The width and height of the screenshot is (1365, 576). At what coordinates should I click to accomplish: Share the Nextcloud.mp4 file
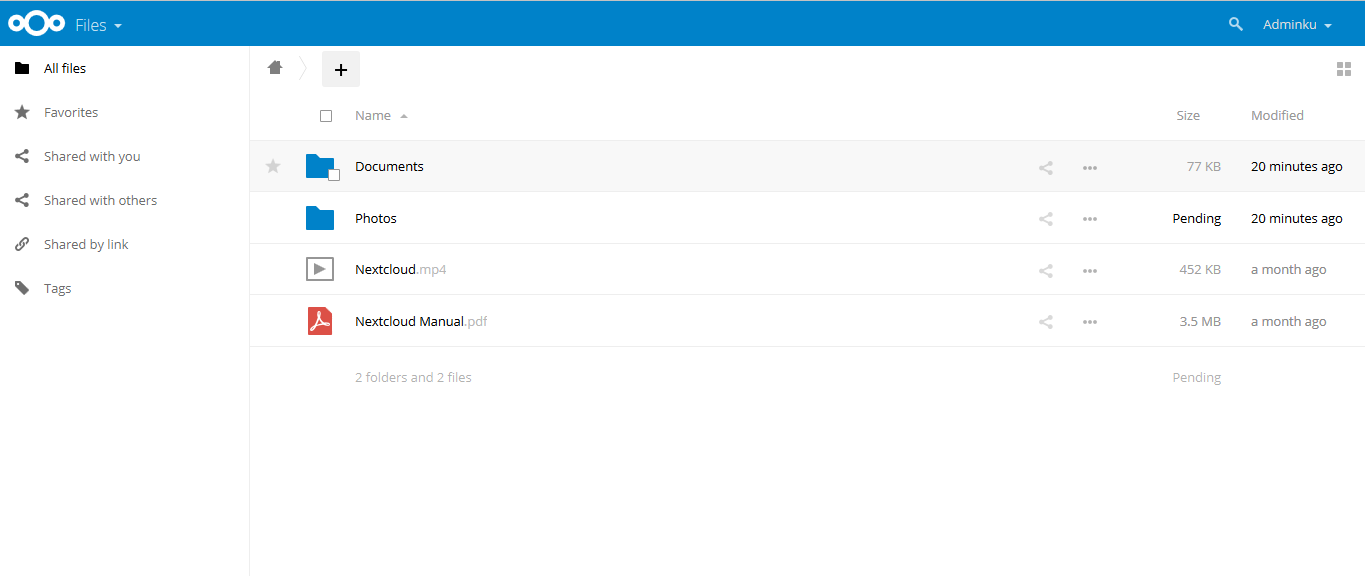coord(1046,271)
